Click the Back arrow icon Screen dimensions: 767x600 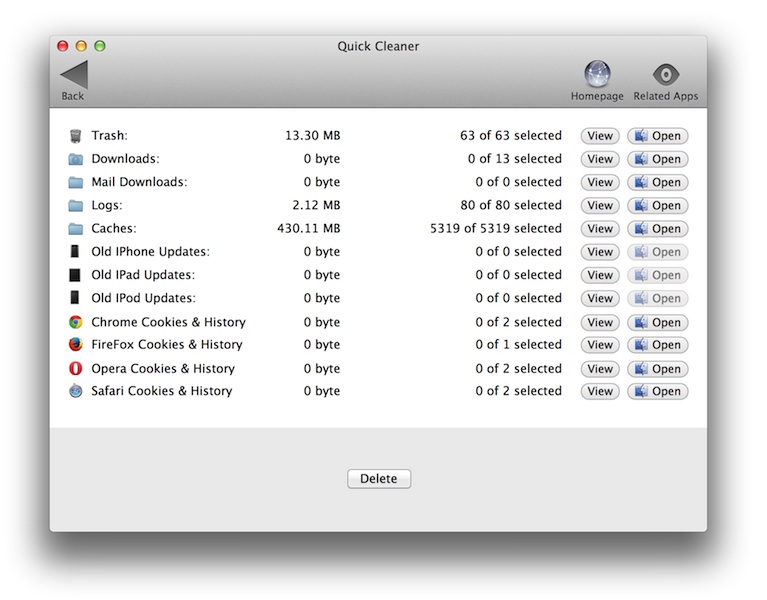tap(74, 75)
